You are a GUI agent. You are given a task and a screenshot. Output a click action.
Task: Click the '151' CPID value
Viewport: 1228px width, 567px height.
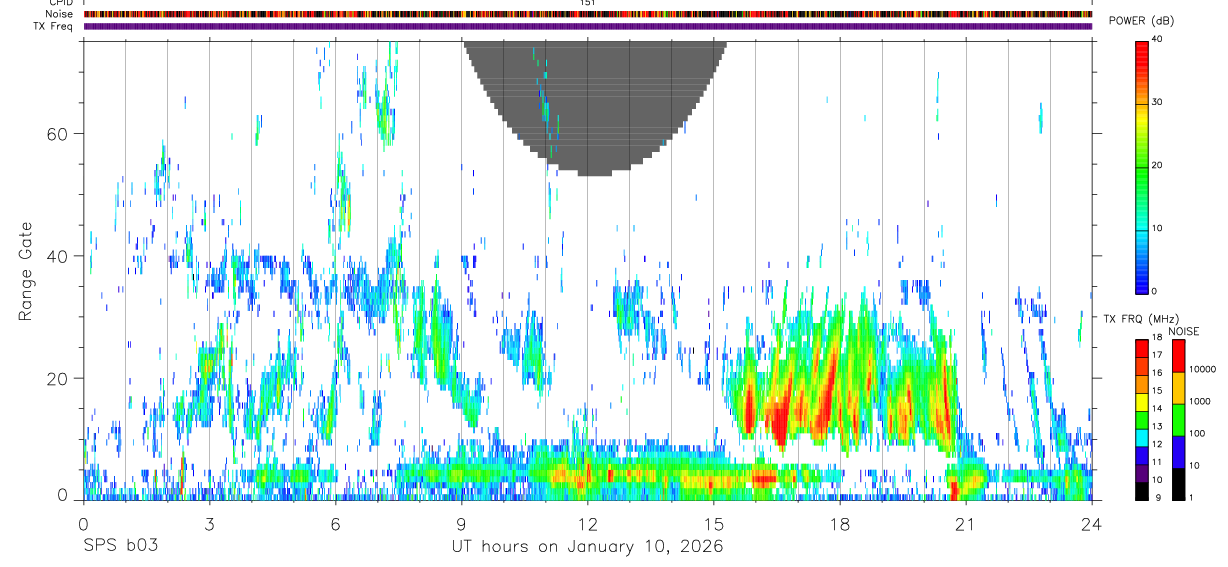click(588, 3)
